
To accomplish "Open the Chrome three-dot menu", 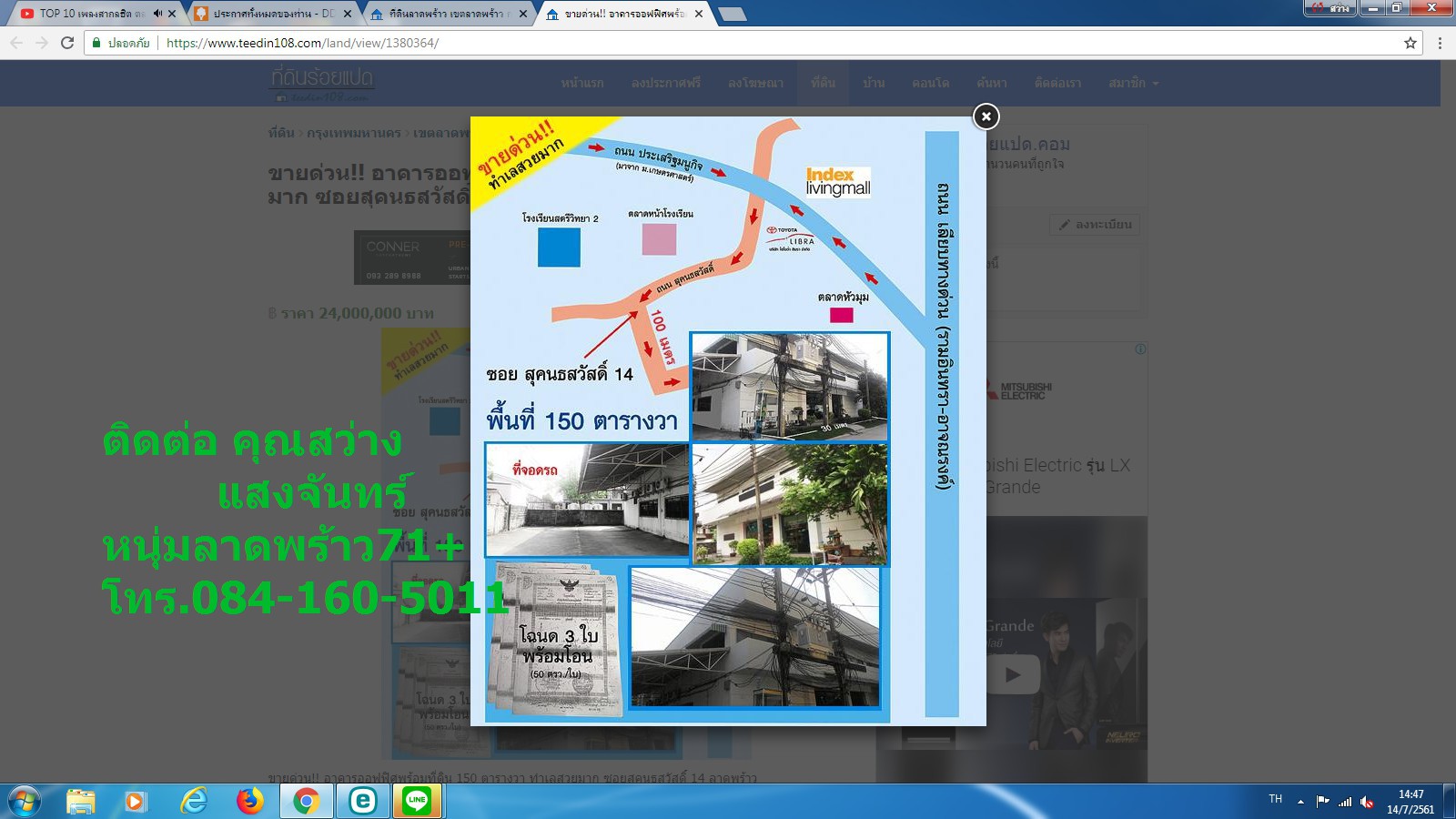I will [1440, 43].
